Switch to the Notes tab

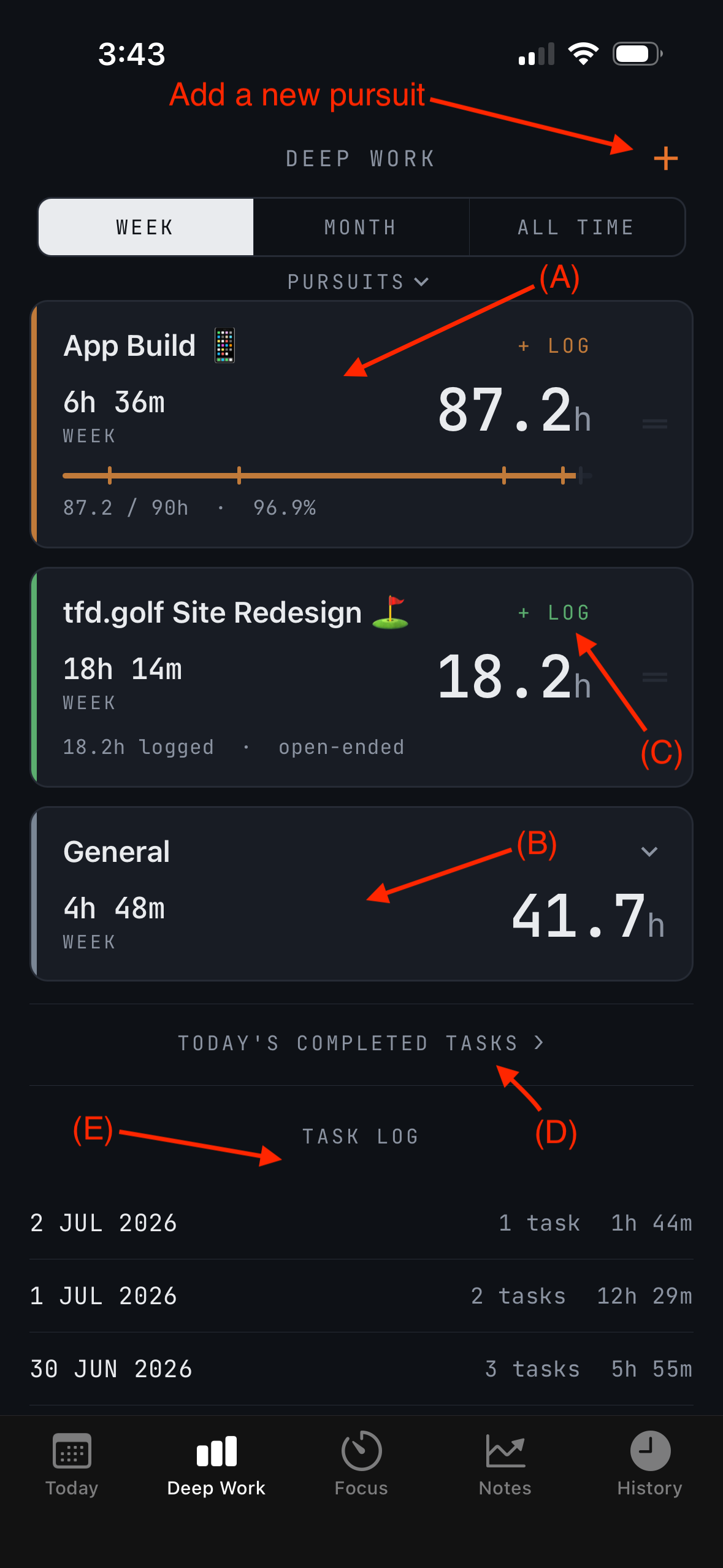point(505,1465)
